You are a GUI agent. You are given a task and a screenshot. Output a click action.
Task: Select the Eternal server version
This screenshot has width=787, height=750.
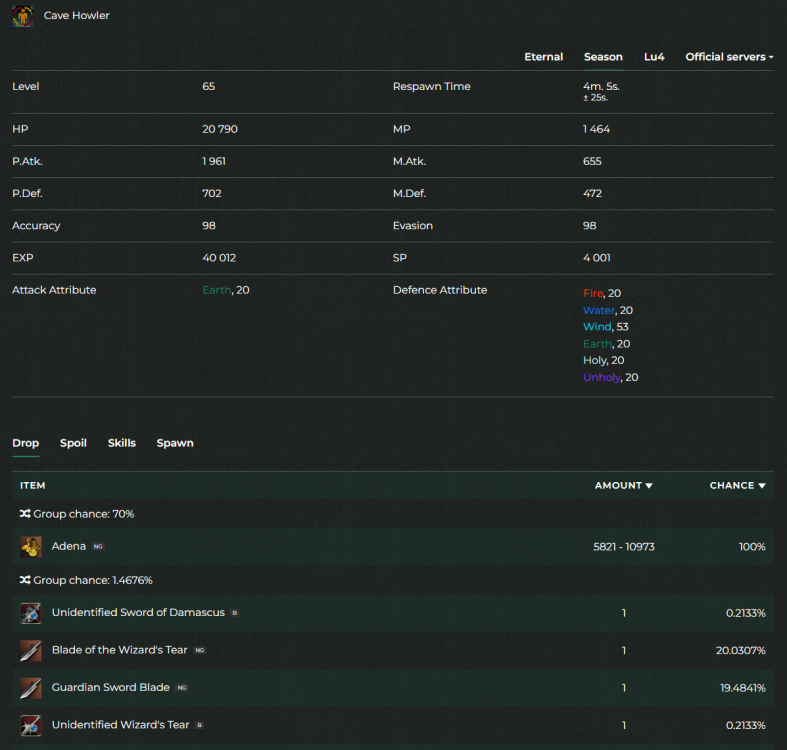(x=543, y=57)
